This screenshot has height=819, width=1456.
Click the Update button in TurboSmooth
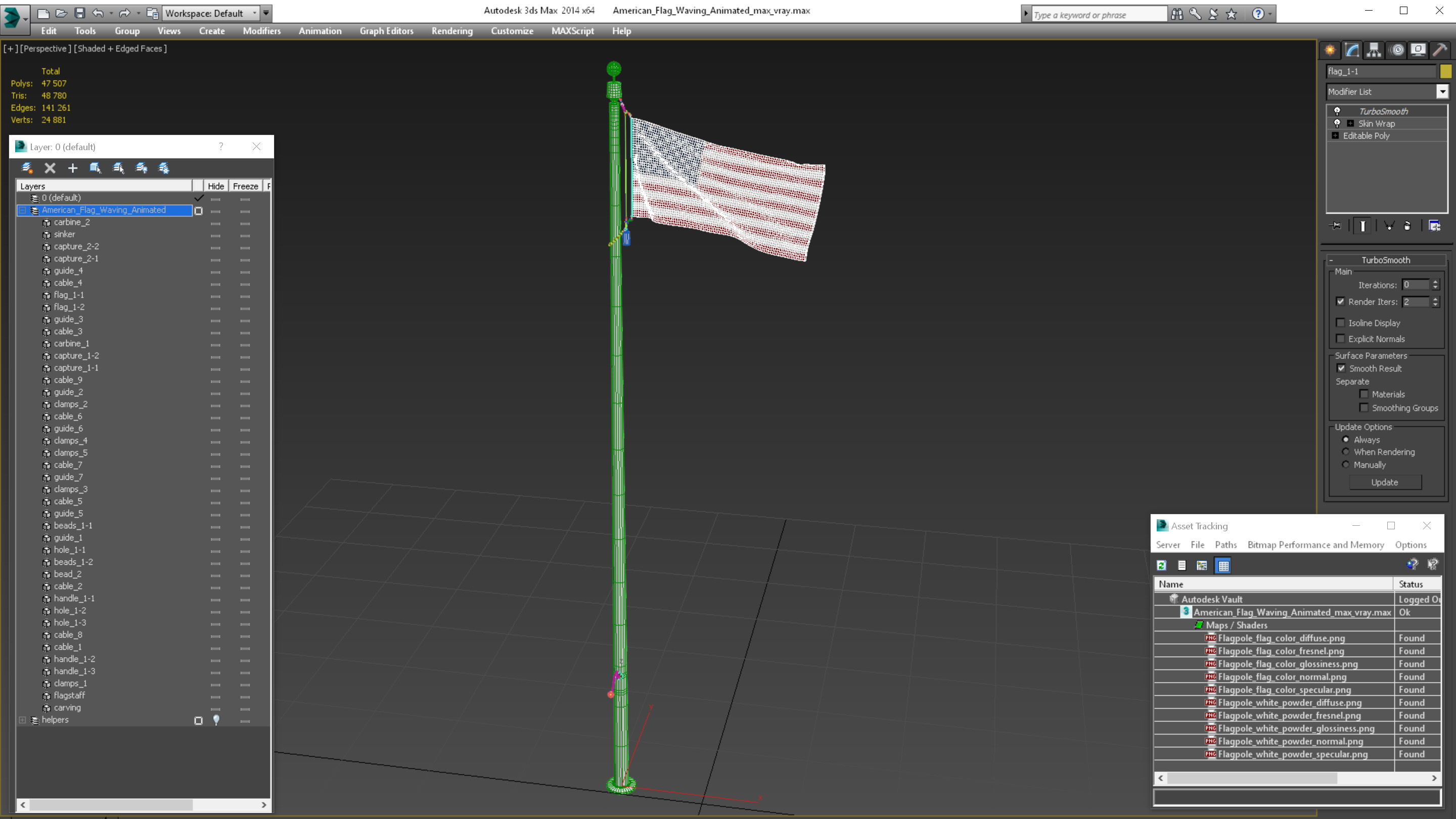coord(1385,482)
